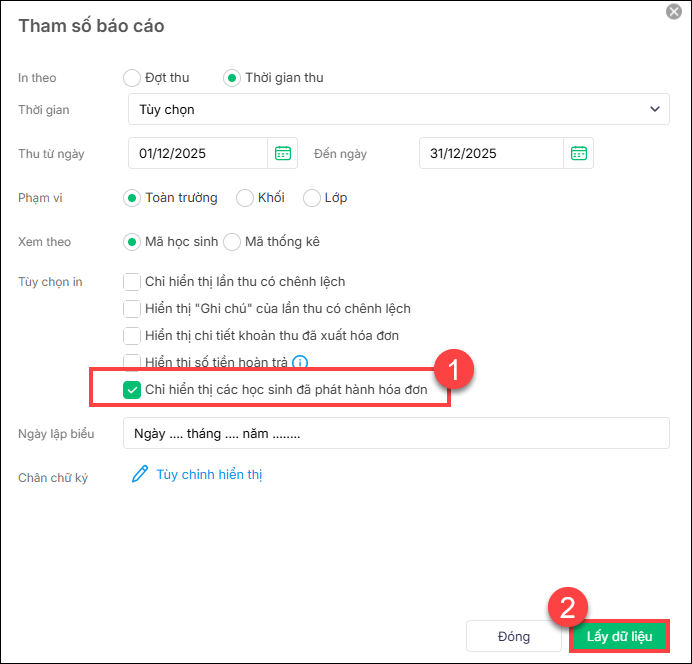
Task: Click info icon next to Hiển thị số tiền hoàn trả
Action: [299, 363]
